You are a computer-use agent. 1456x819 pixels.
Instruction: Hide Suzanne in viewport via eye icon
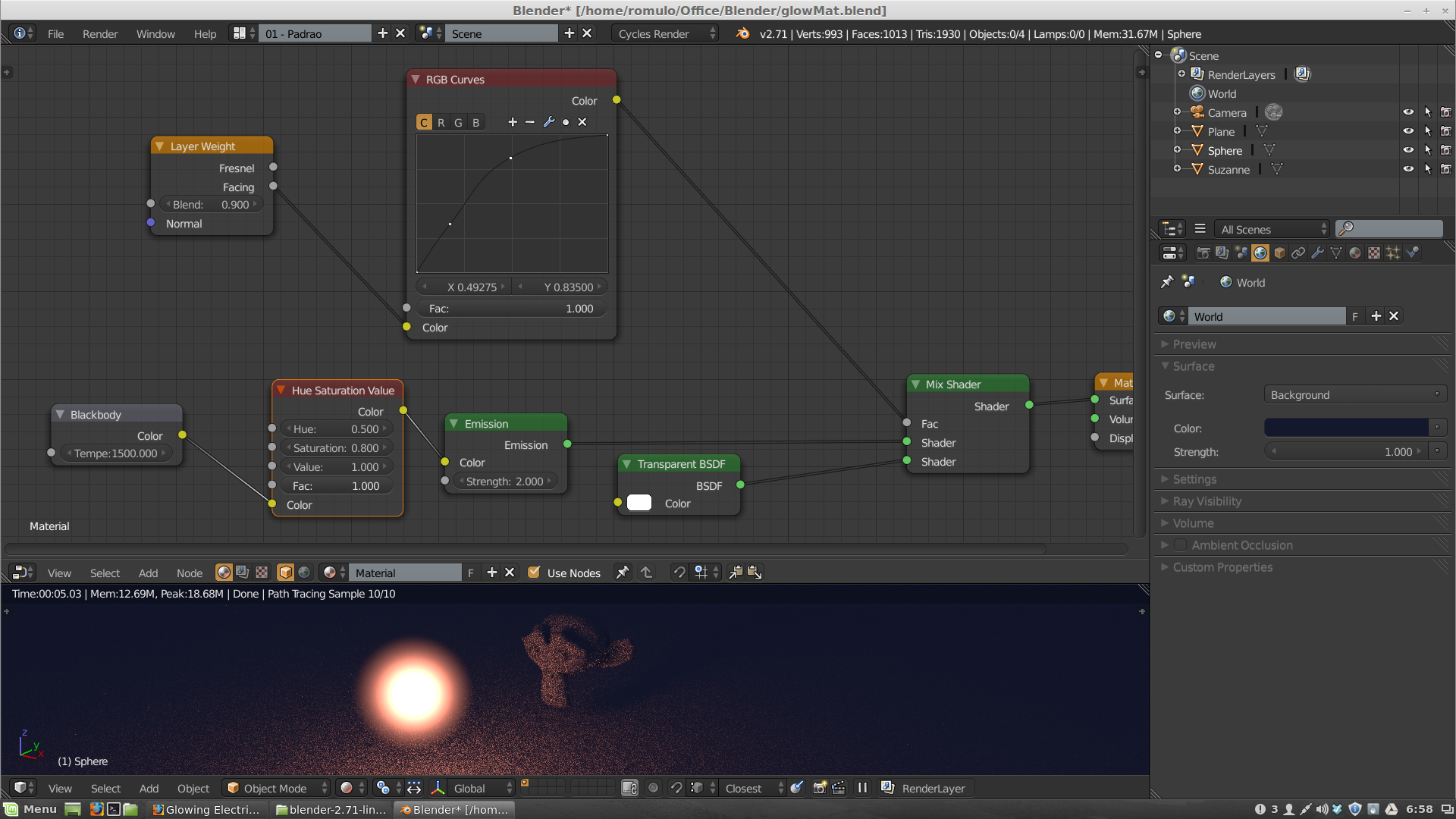tap(1408, 169)
